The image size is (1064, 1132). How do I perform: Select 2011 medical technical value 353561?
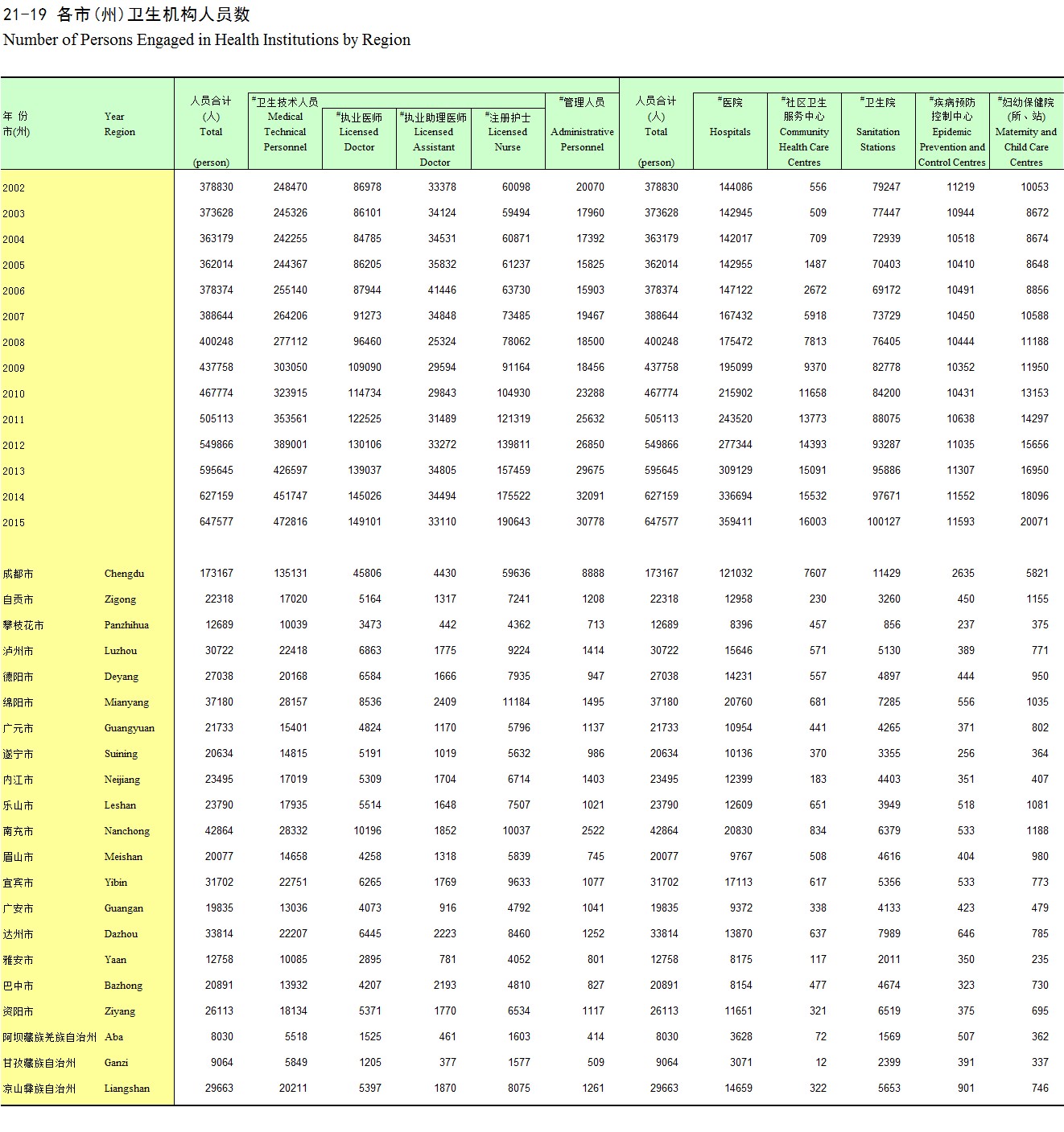291,419
